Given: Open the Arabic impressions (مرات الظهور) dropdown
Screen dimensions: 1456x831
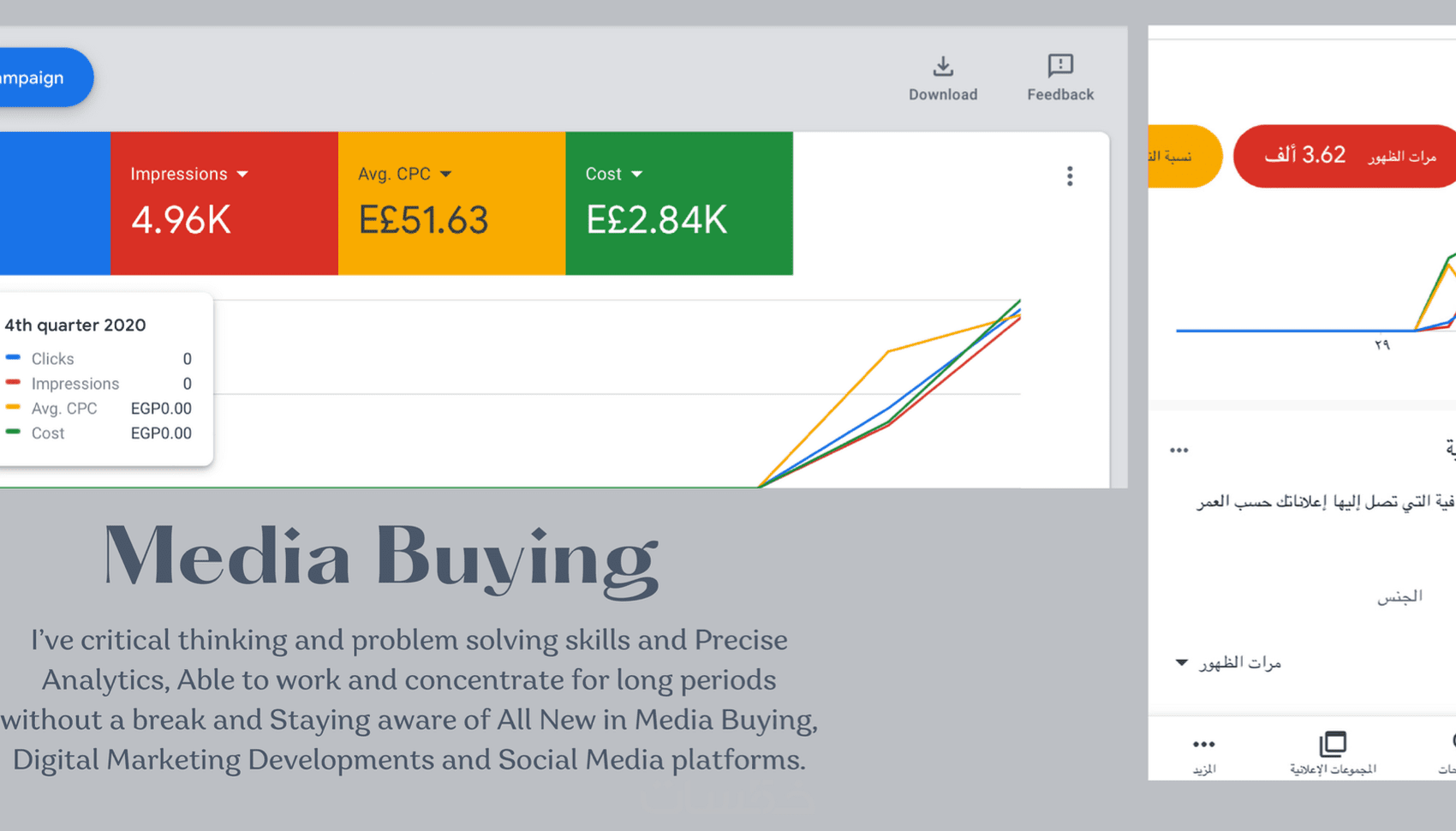Looking at the screenshot, I should pos(1182,662).
